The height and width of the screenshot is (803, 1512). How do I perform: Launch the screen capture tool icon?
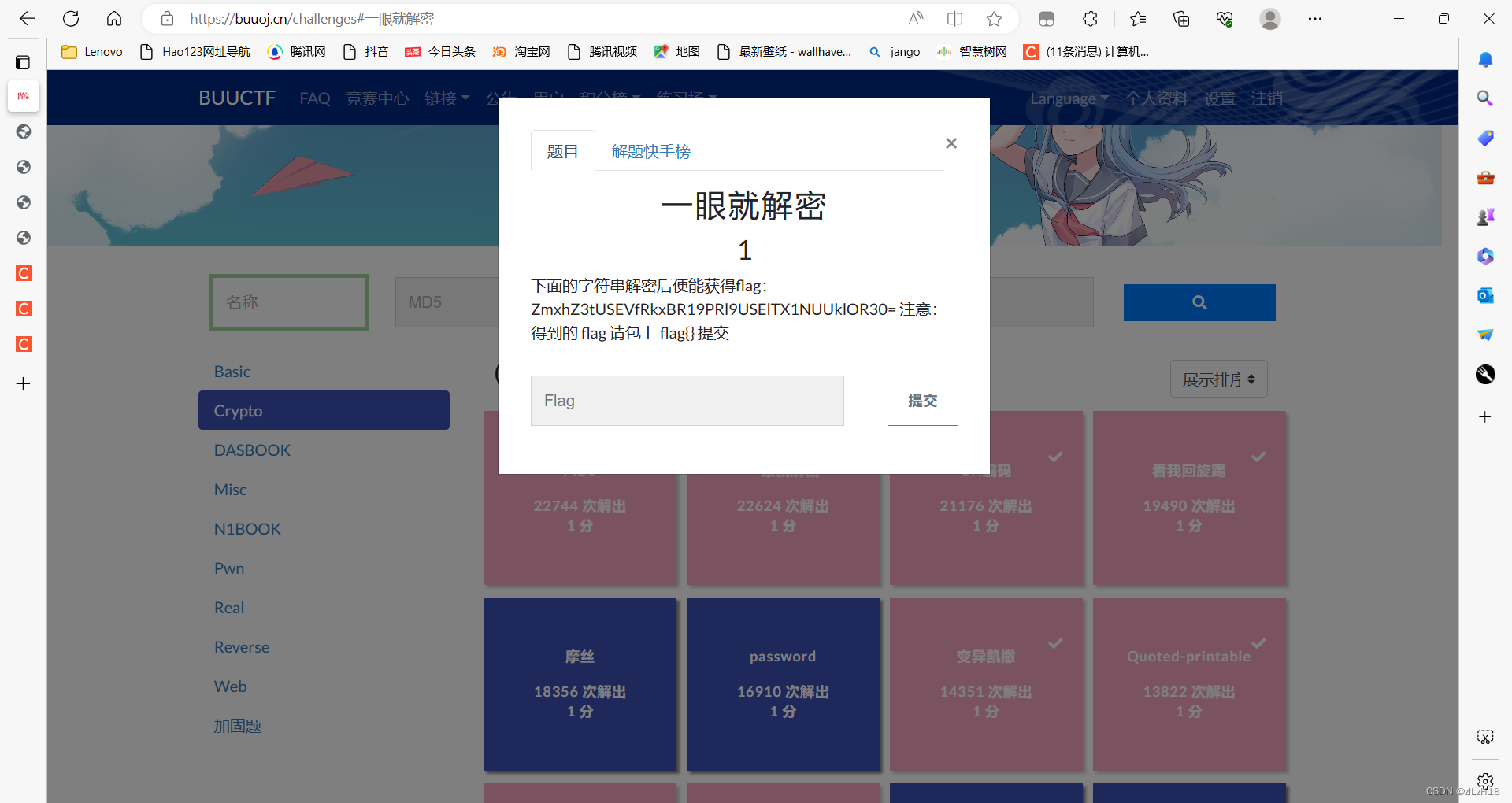(1485, 737)
